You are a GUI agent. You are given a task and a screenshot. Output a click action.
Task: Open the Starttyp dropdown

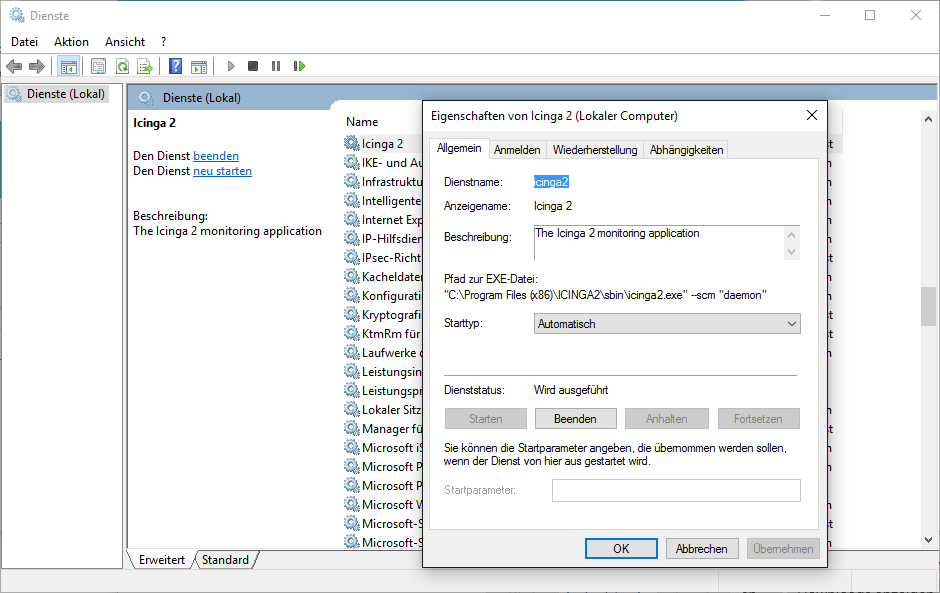tap(667, 324)
